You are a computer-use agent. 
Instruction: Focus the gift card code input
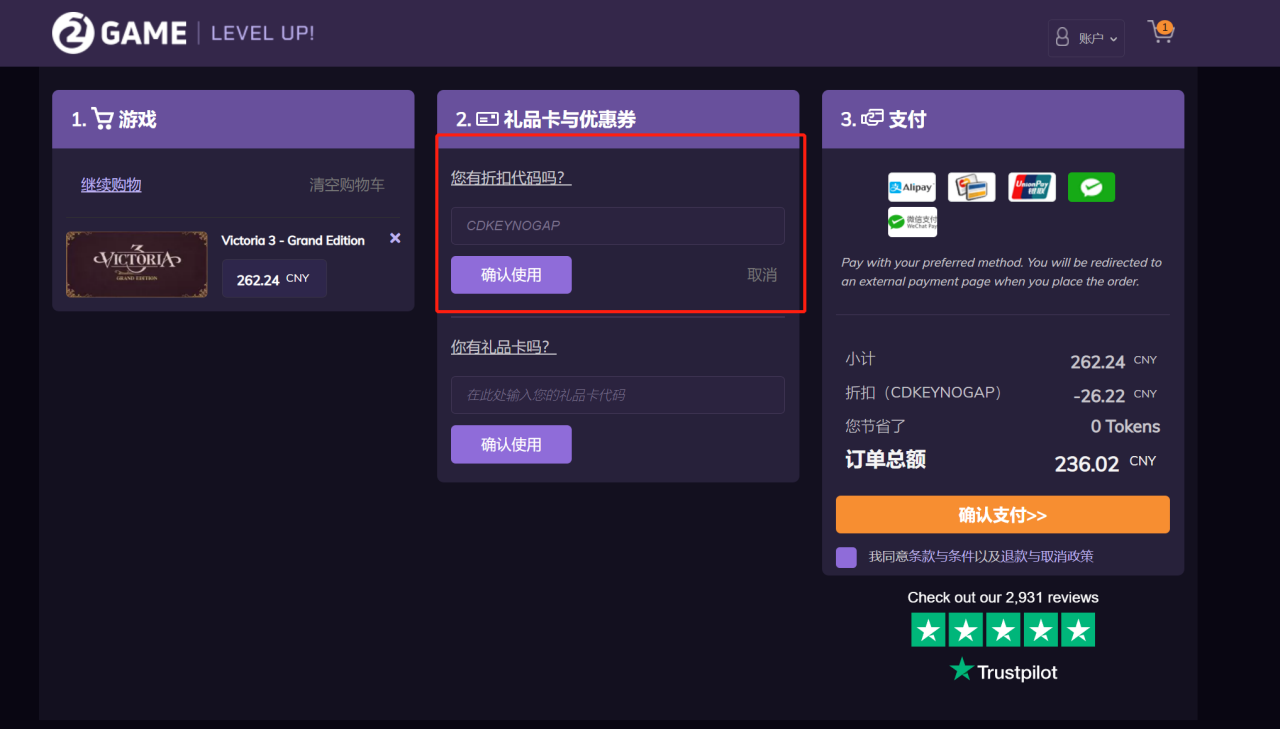[x=618, y=395]
